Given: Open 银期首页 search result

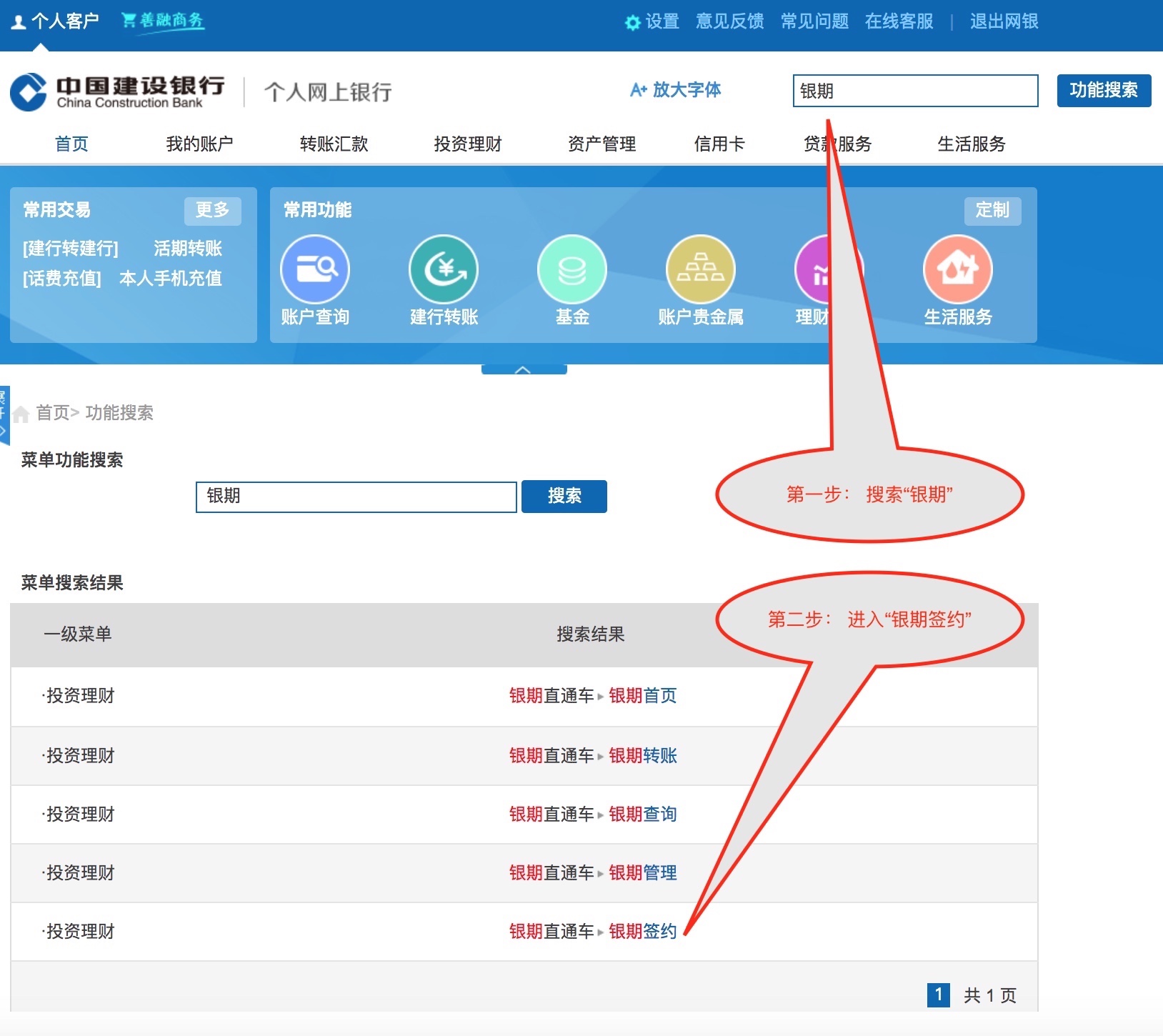Looking at the screenshot, I should click(x=642, y=695).
